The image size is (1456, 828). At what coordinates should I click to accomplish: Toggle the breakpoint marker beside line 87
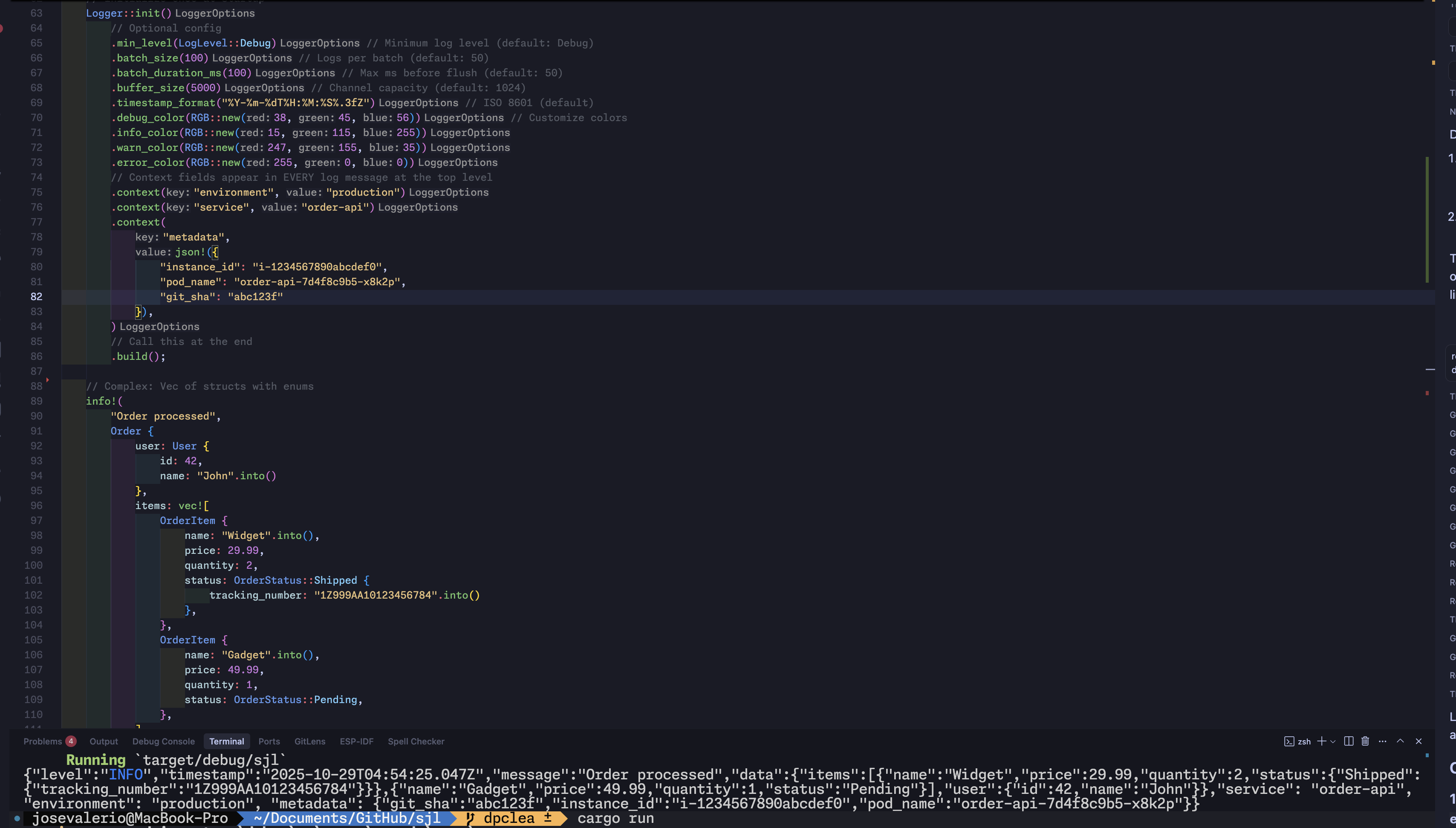pos(48,379)
